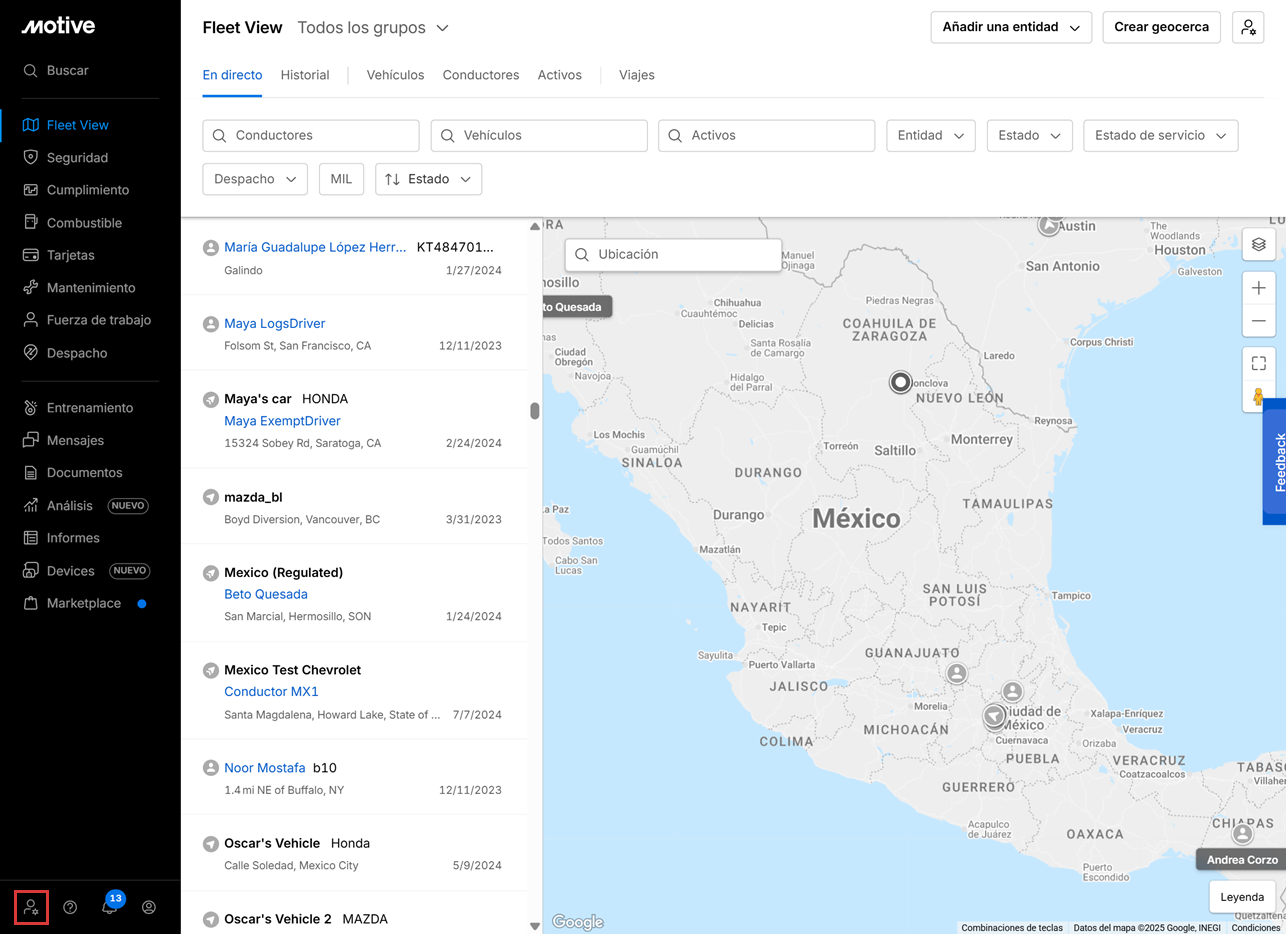Viewport: 1286px width, 934px height.
Task: Open Seguridad in the sidebar
Action: [x=77, y=158]
